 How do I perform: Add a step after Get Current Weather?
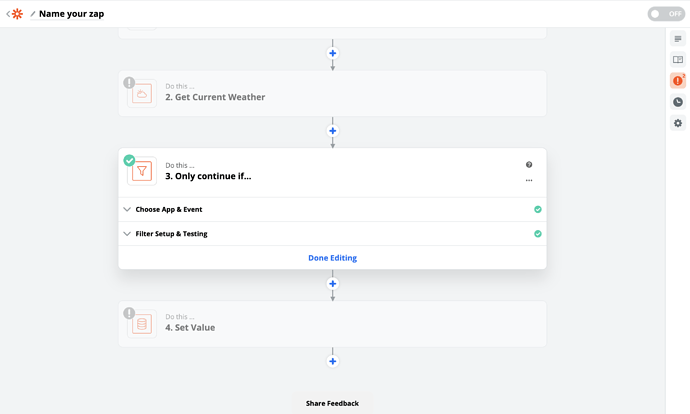pos(333,131)
